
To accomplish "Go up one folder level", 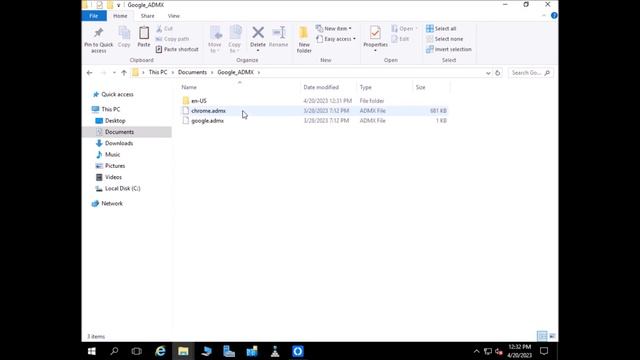I will tap(124, 73).
